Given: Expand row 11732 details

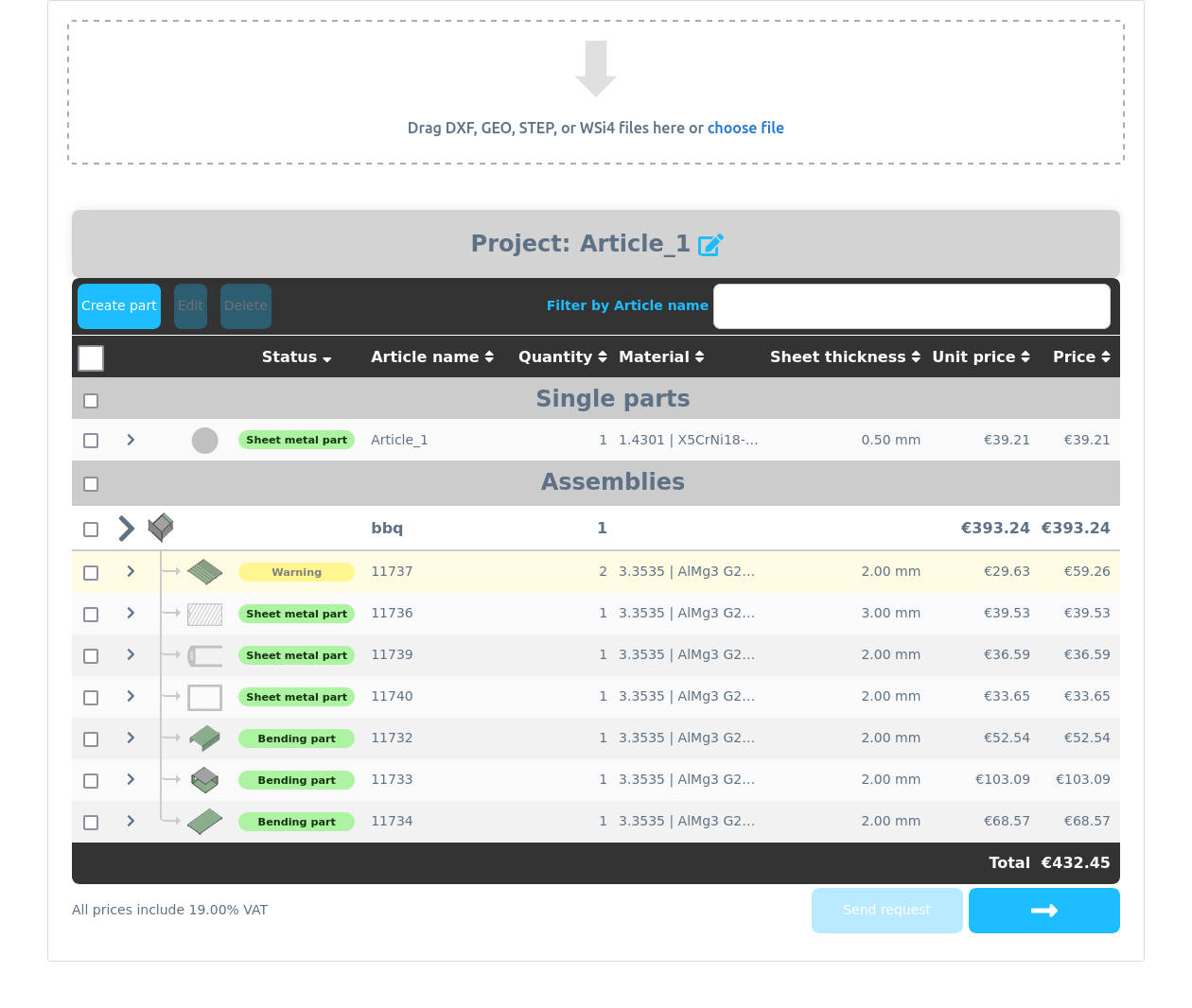Looking at the screenshot, I should [131, 738].
